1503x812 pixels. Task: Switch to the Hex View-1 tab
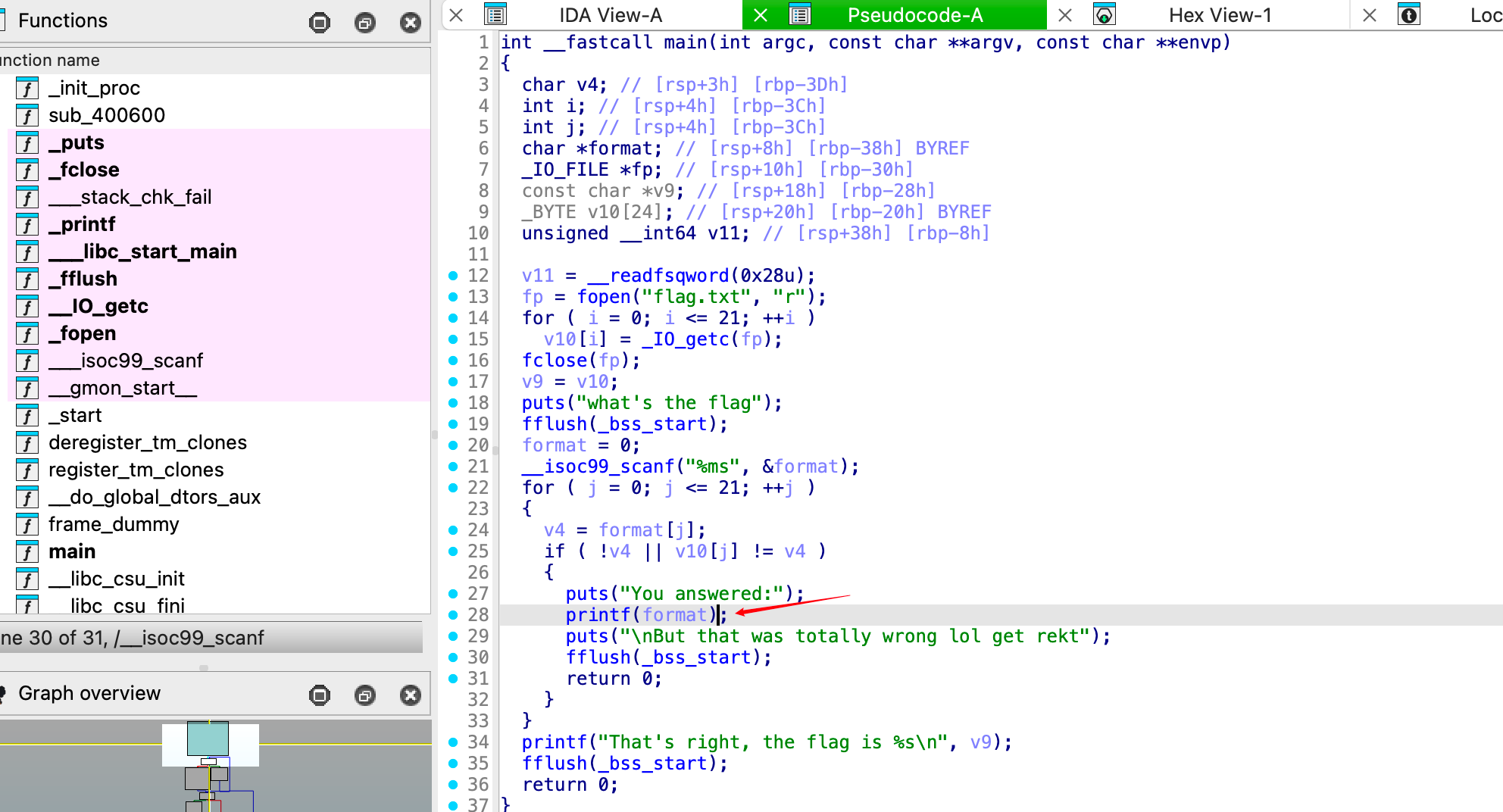(x=1220, y=15)
